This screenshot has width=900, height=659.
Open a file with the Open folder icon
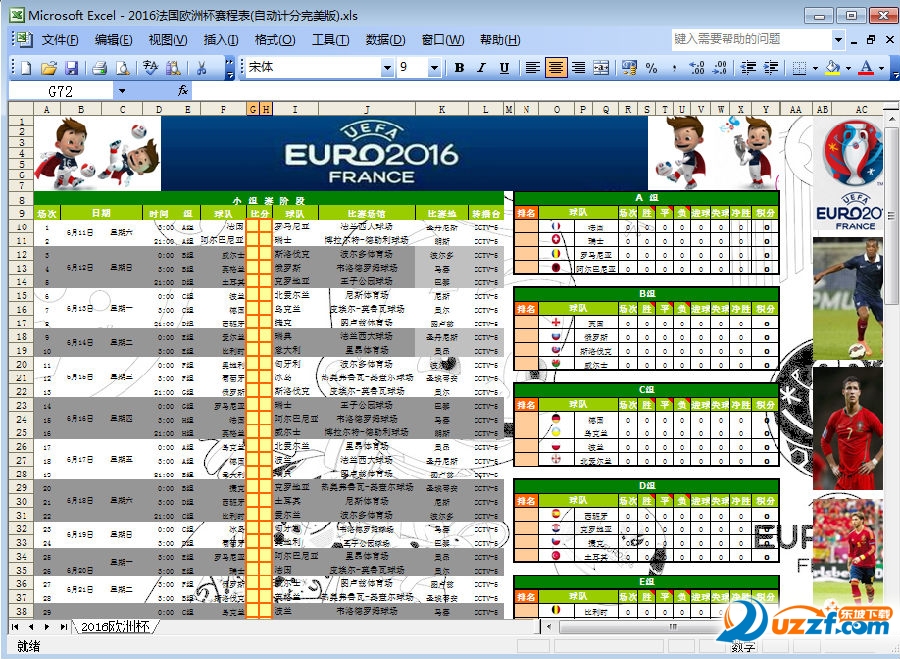click(x=49, y=68)
